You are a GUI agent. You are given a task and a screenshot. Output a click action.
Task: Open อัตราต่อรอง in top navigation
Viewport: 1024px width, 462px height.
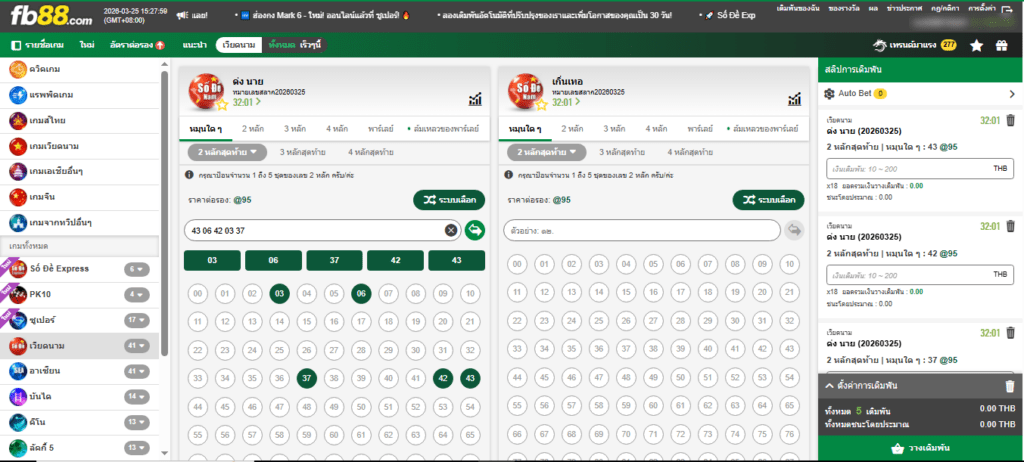click(x=136, y=45)
